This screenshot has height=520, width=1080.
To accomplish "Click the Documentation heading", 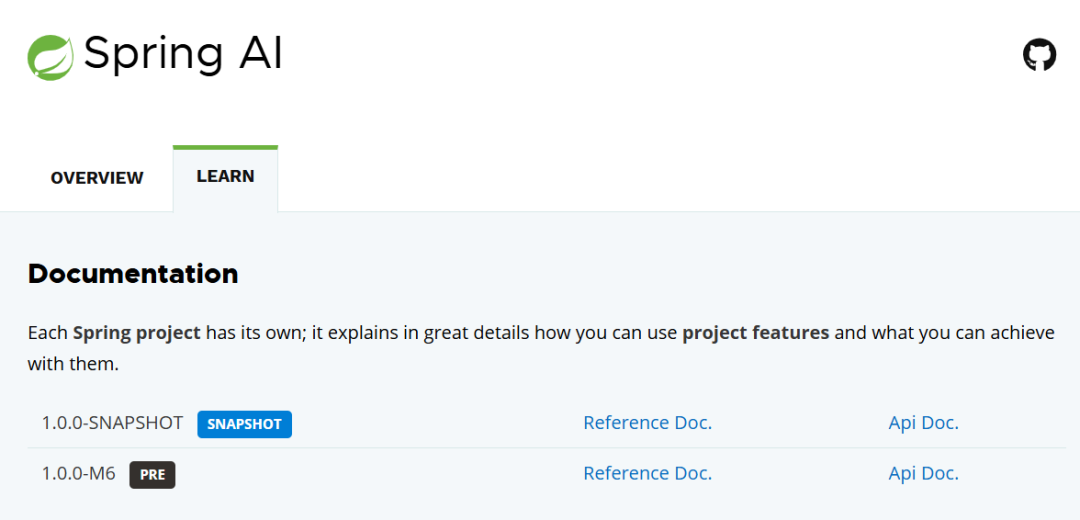I will tap(133, 274).
